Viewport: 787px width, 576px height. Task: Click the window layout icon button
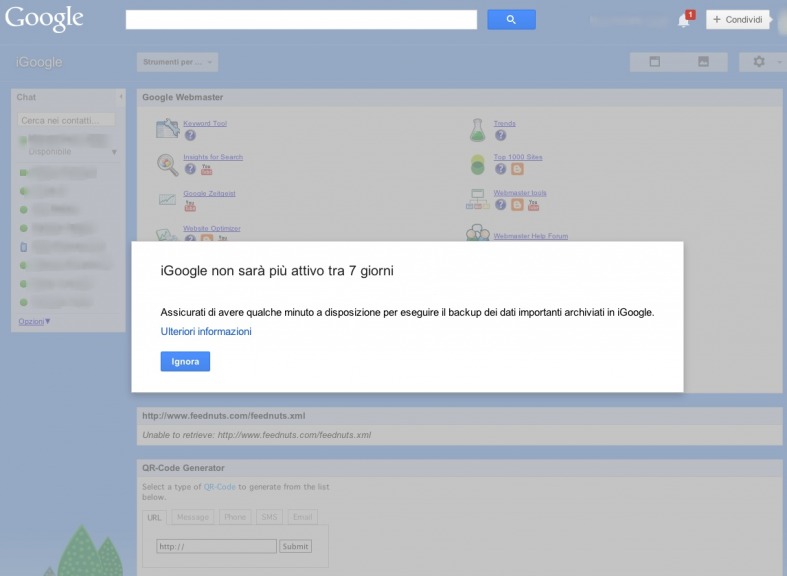point(655,62)
